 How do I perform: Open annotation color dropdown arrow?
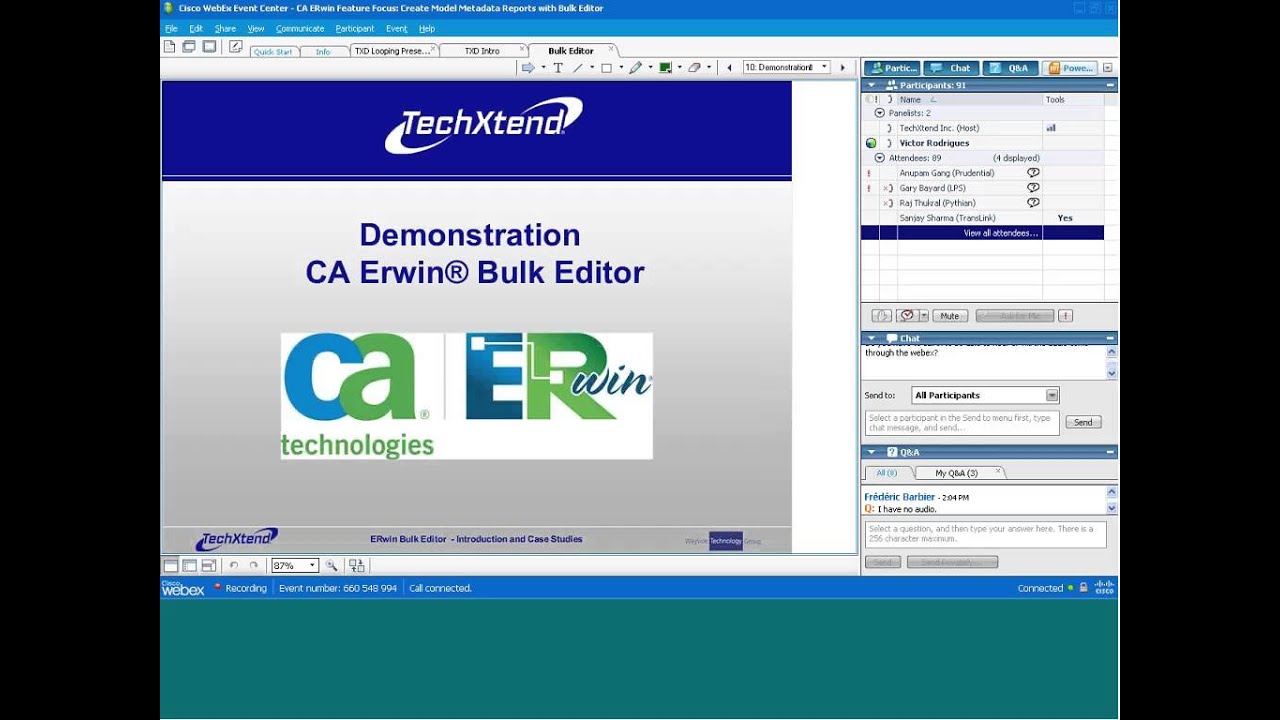pyautogui.click(x=679, y=68)
